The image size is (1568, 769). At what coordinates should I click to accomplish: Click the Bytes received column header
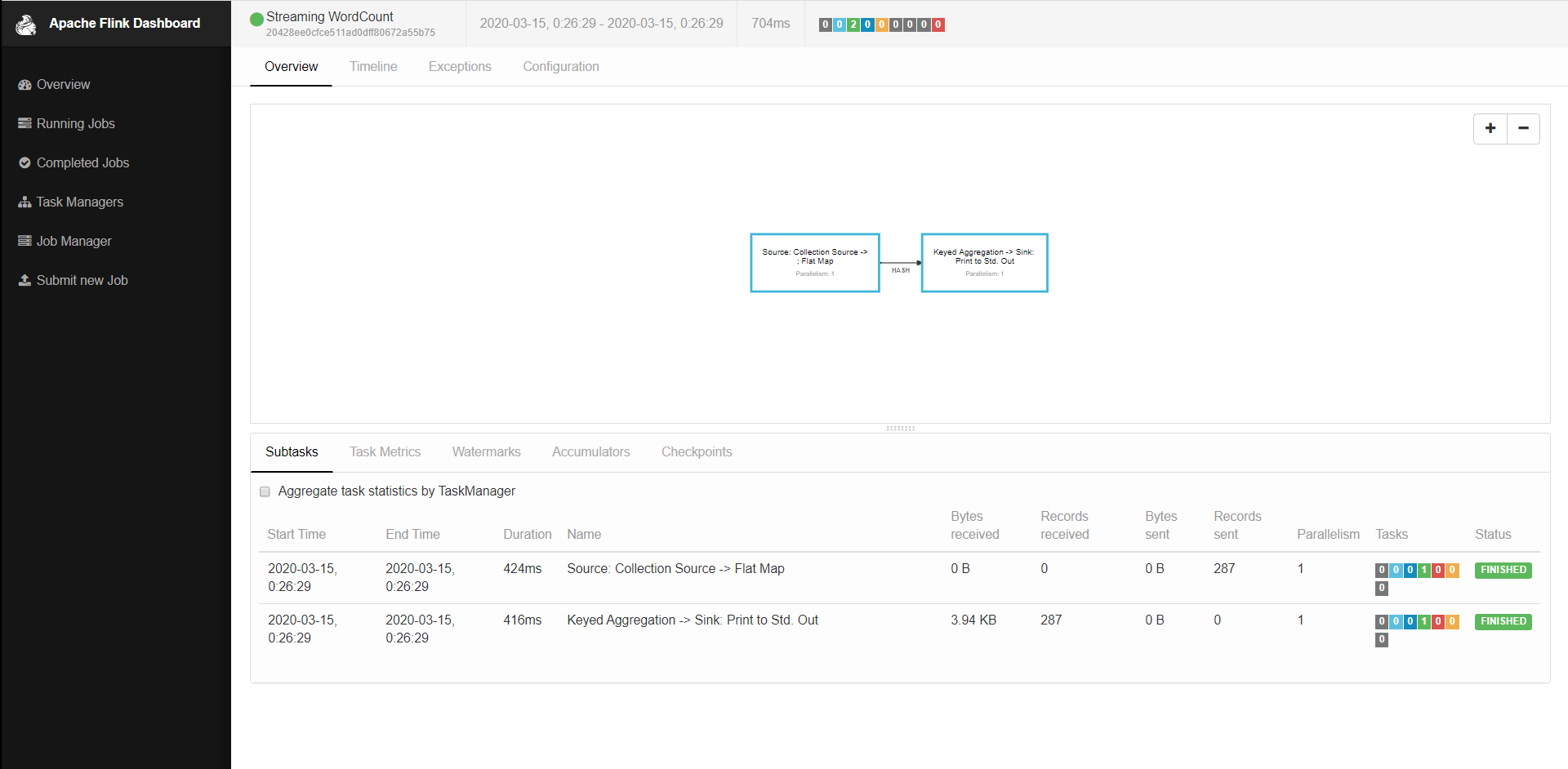tap(974, 526)
